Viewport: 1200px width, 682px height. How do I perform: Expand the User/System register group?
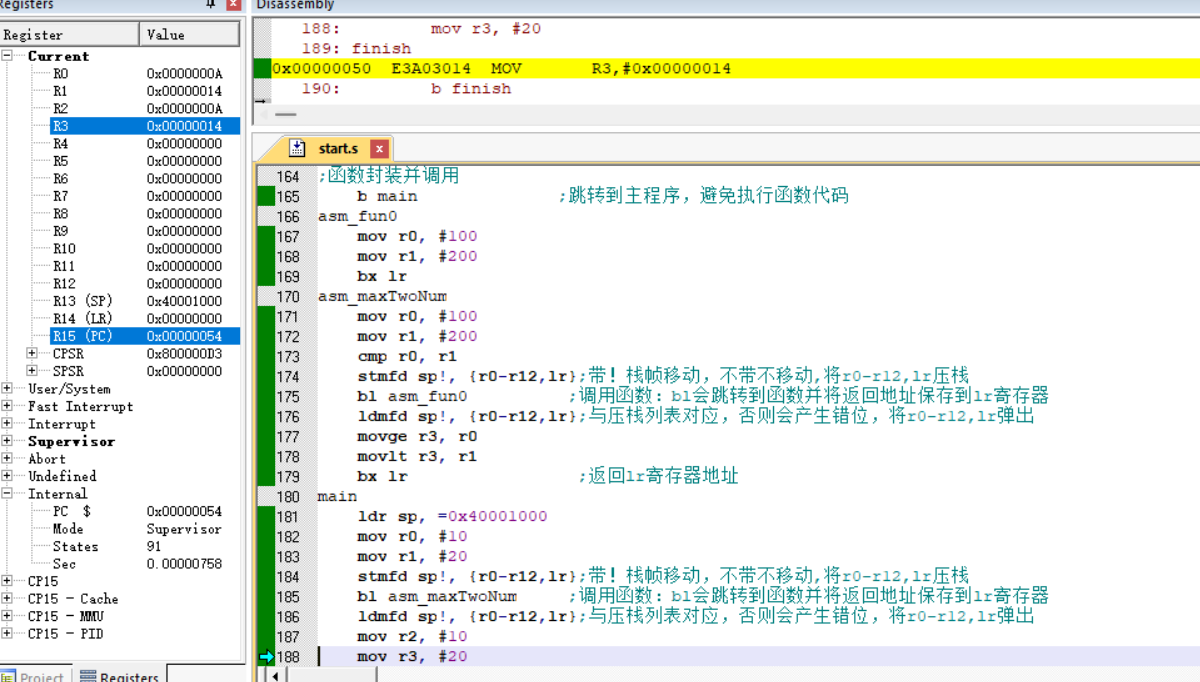[7, 388]
